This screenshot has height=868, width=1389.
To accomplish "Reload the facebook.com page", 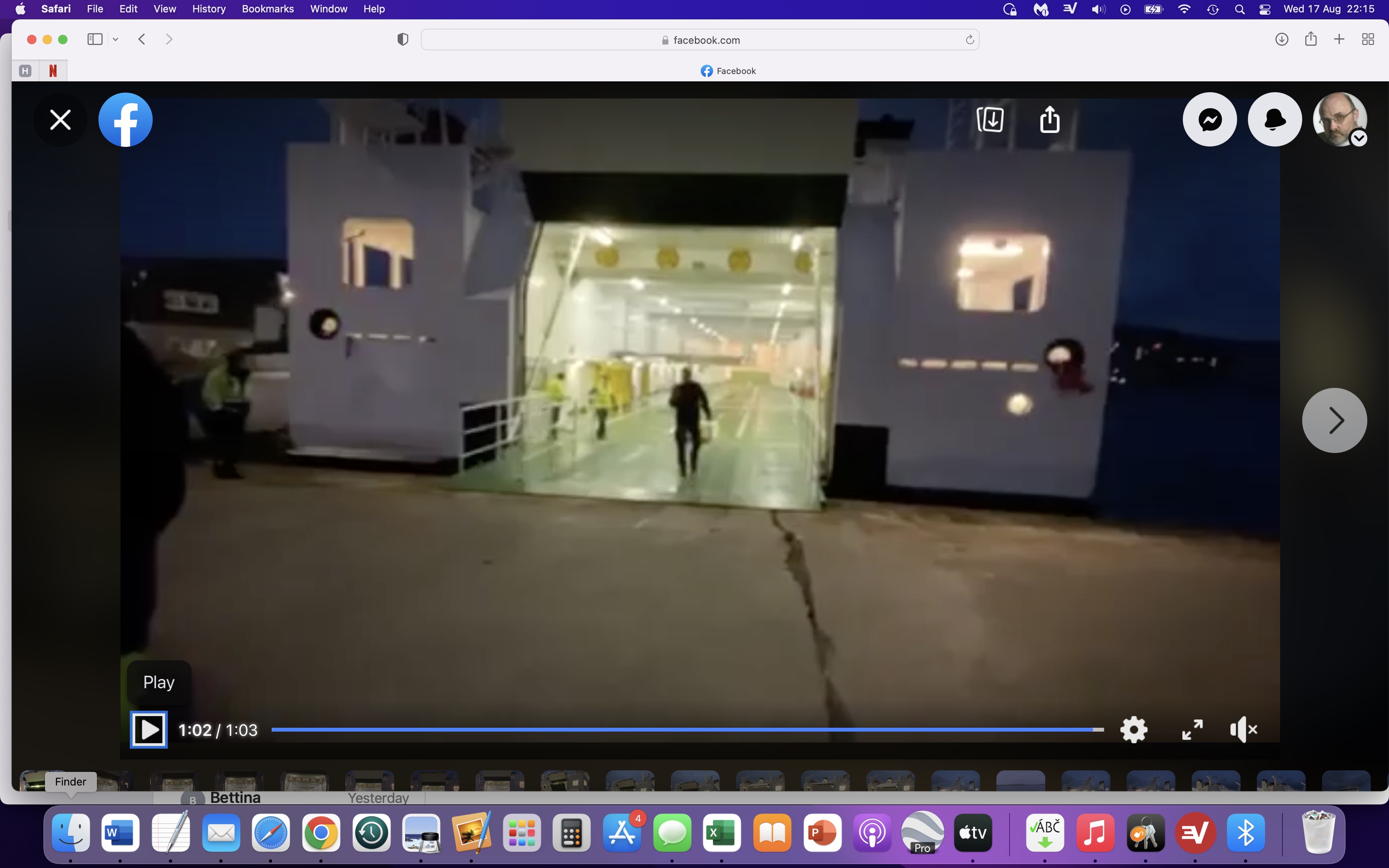I will (x=969, y=40).
